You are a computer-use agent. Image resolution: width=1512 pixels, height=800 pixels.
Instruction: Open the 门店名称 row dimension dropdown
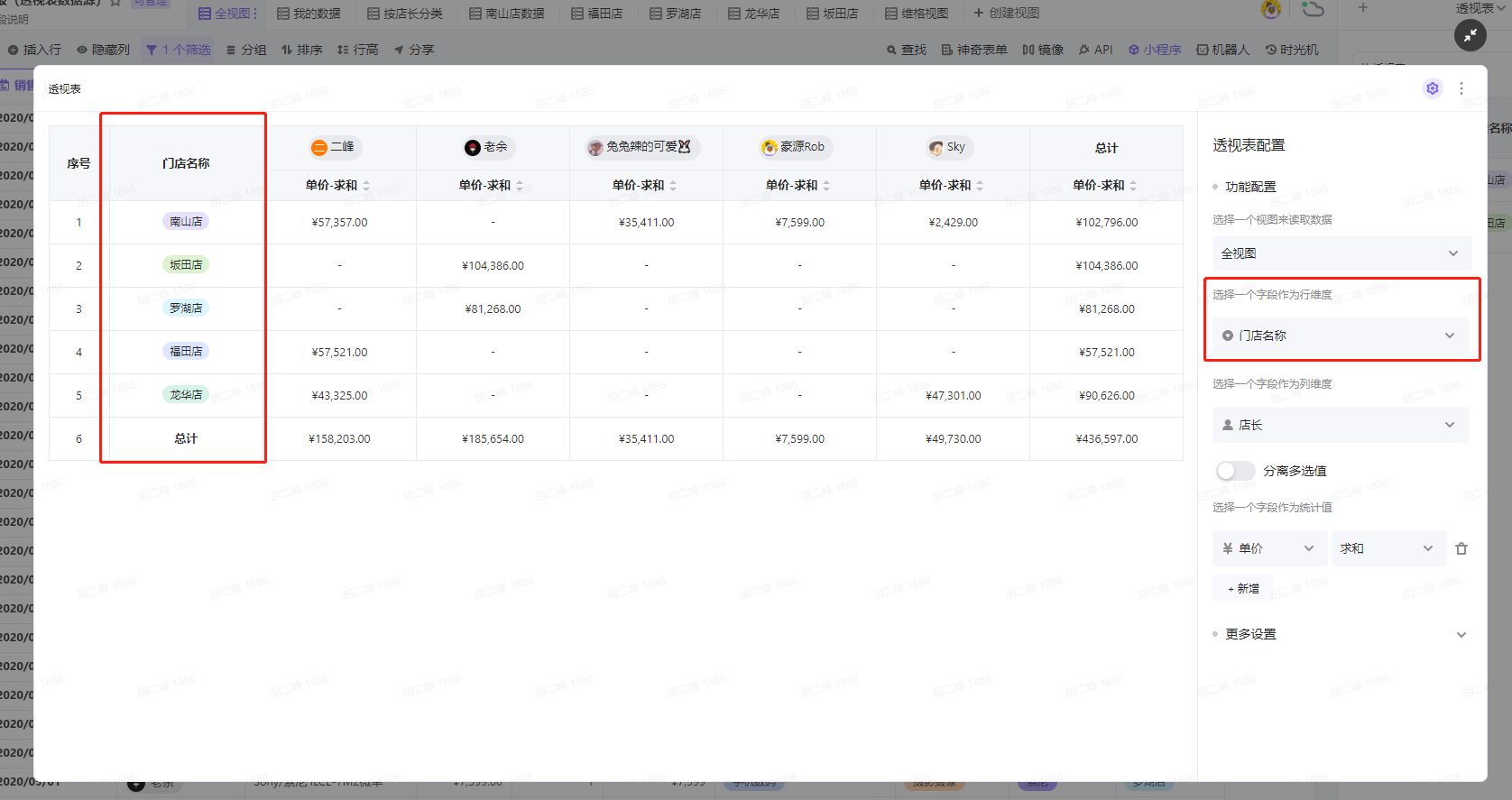1340,336
